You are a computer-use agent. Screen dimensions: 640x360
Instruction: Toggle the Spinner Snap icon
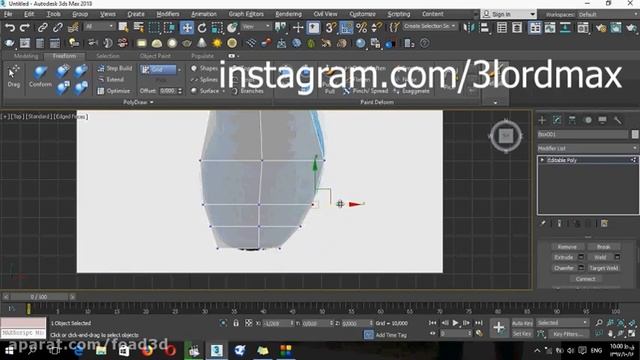click(x=377, y=28)
